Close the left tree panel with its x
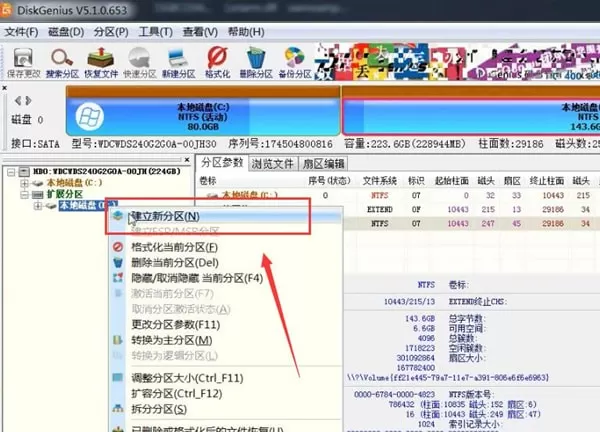This screenshot has width=600, height=432. pos(187,160)
